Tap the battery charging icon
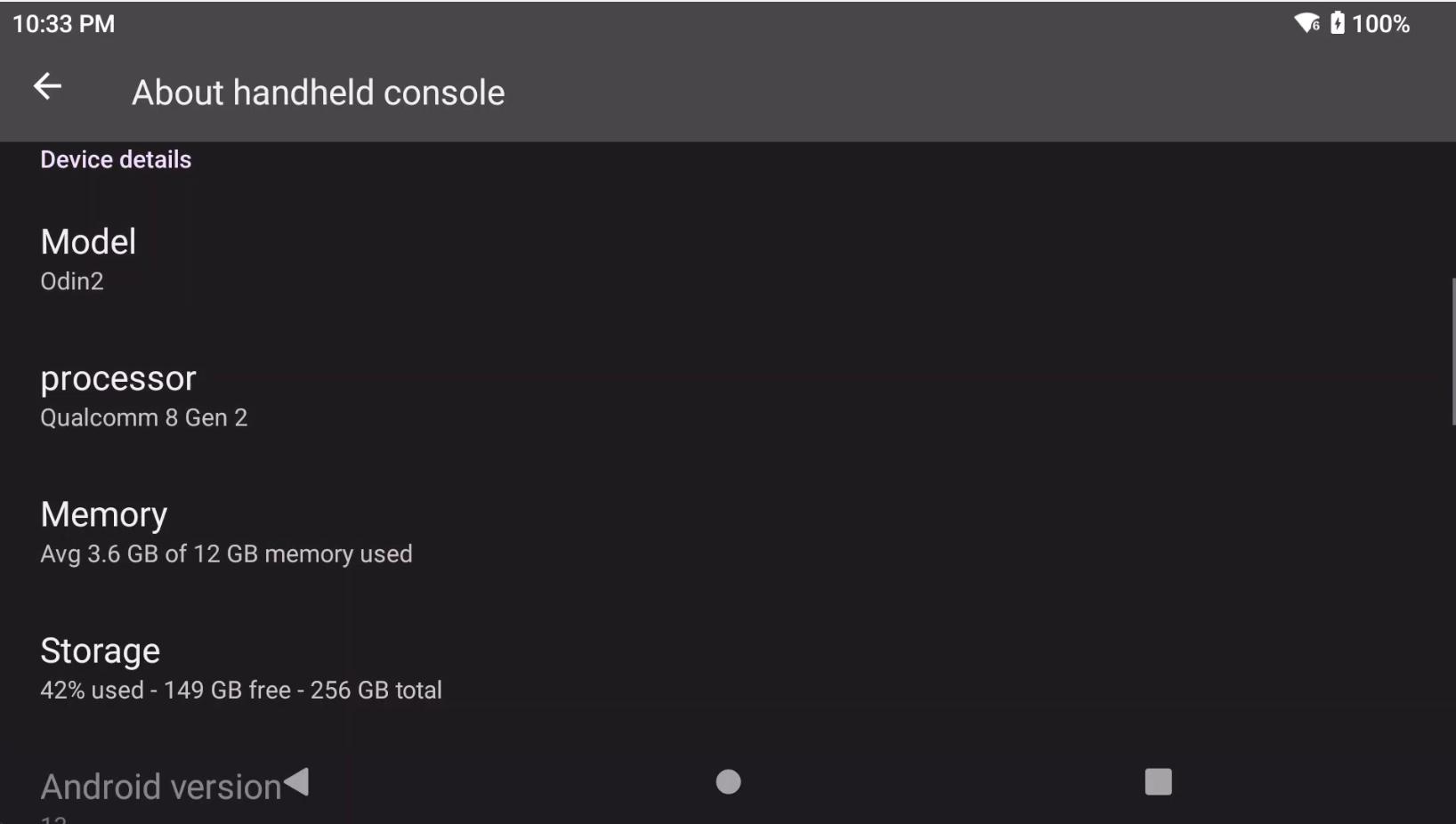This screenshot has width=1456, height=824. click(x=1337, y=23)
